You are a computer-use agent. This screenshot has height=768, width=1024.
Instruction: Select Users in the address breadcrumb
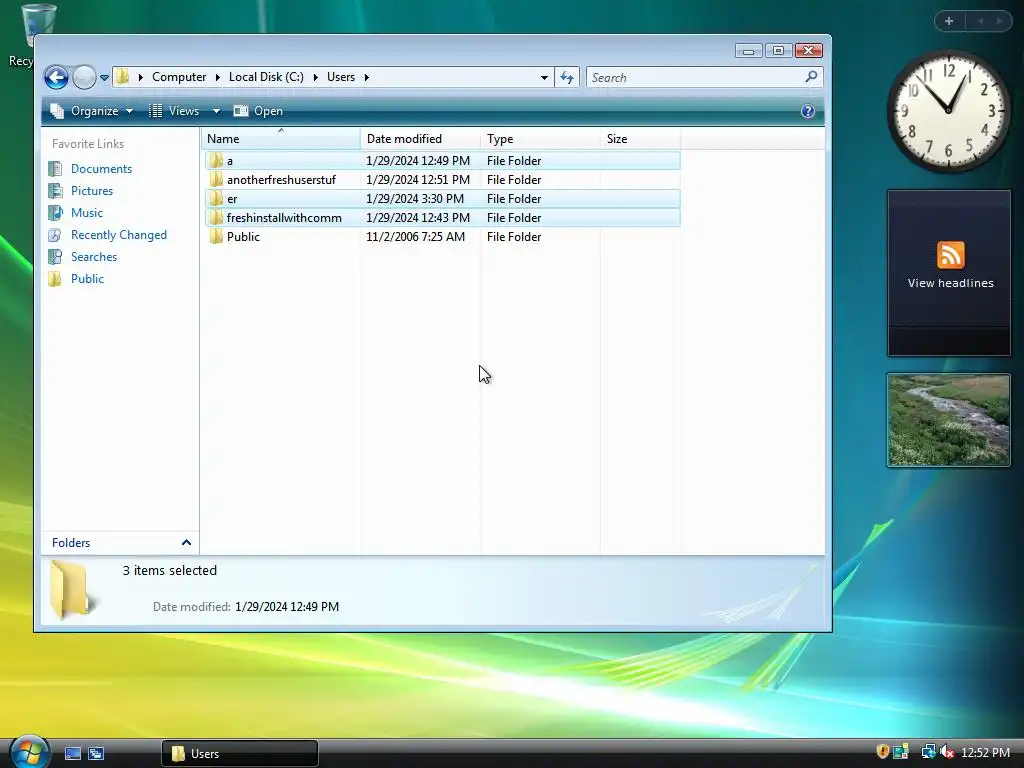click(x=341, y=77)
